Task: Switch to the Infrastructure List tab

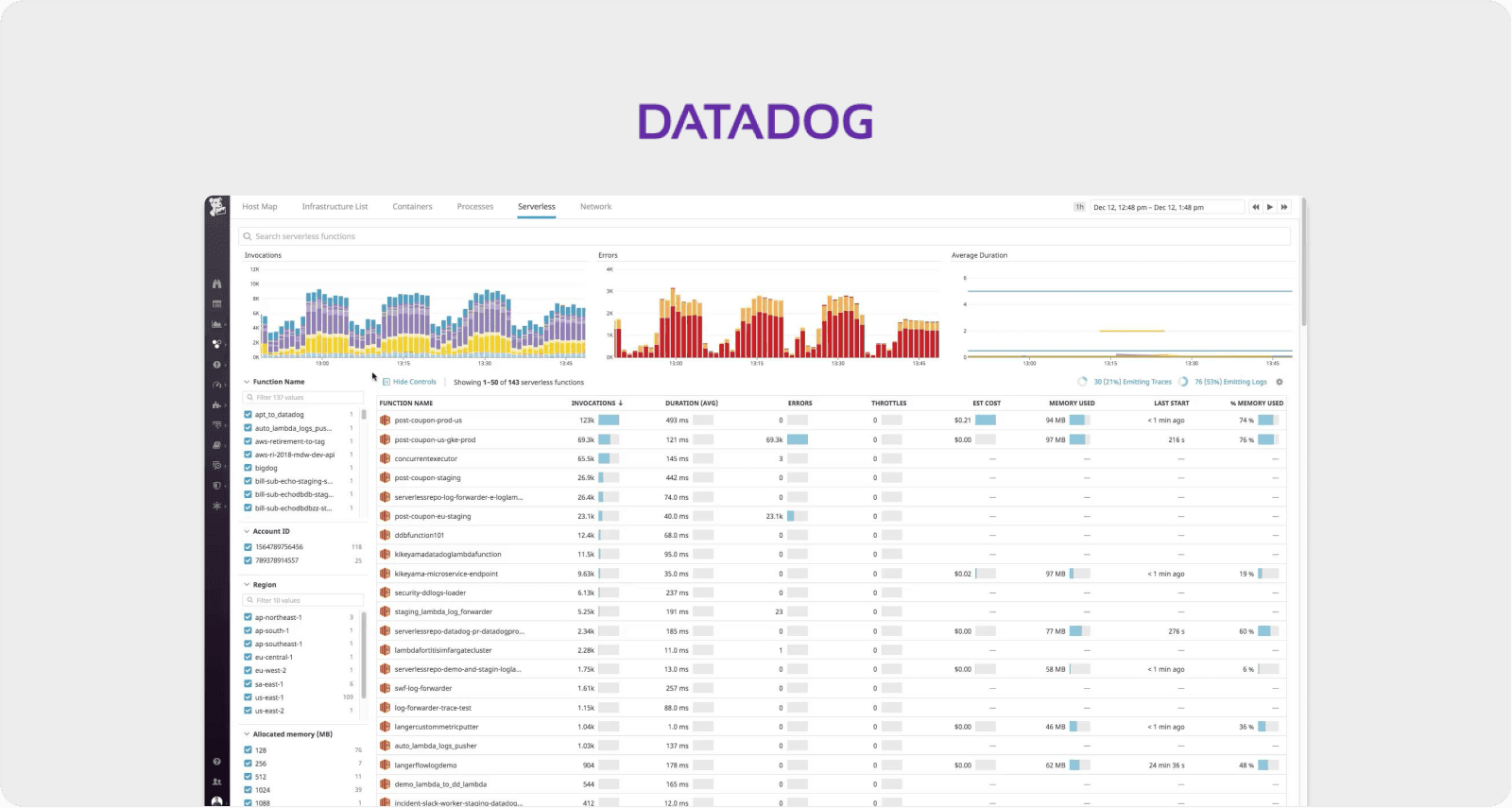Action: click(335, 207)
